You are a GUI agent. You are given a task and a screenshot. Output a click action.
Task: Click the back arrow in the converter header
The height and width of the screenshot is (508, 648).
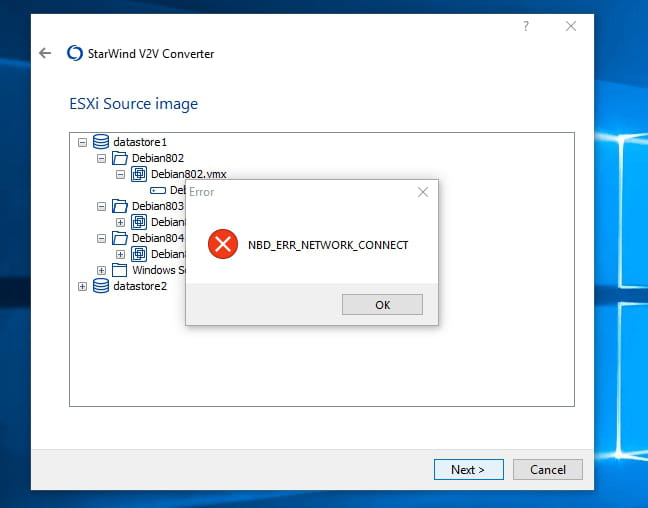(45, 53)
